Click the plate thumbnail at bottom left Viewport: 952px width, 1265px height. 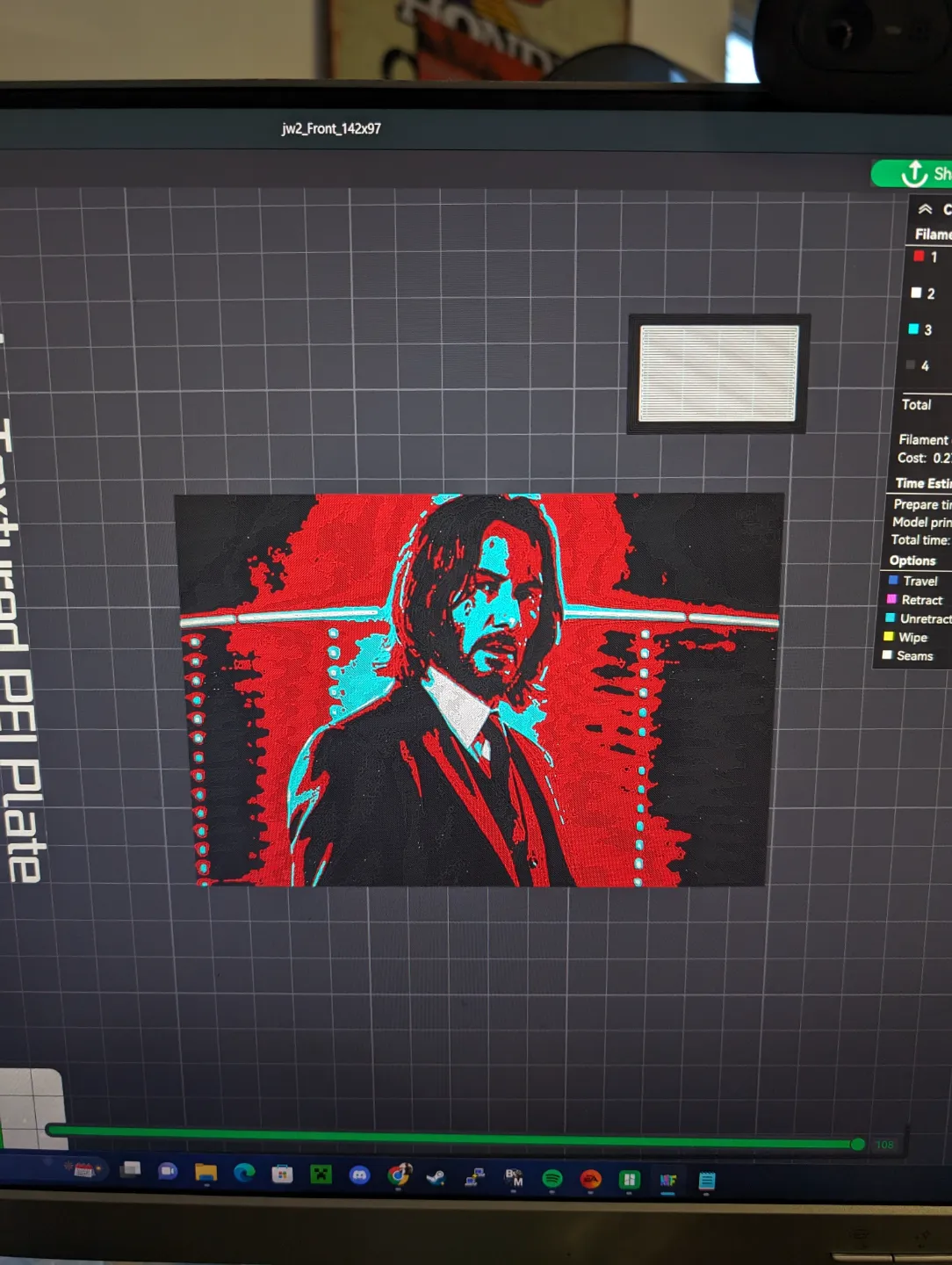[x=32, y=1109]
